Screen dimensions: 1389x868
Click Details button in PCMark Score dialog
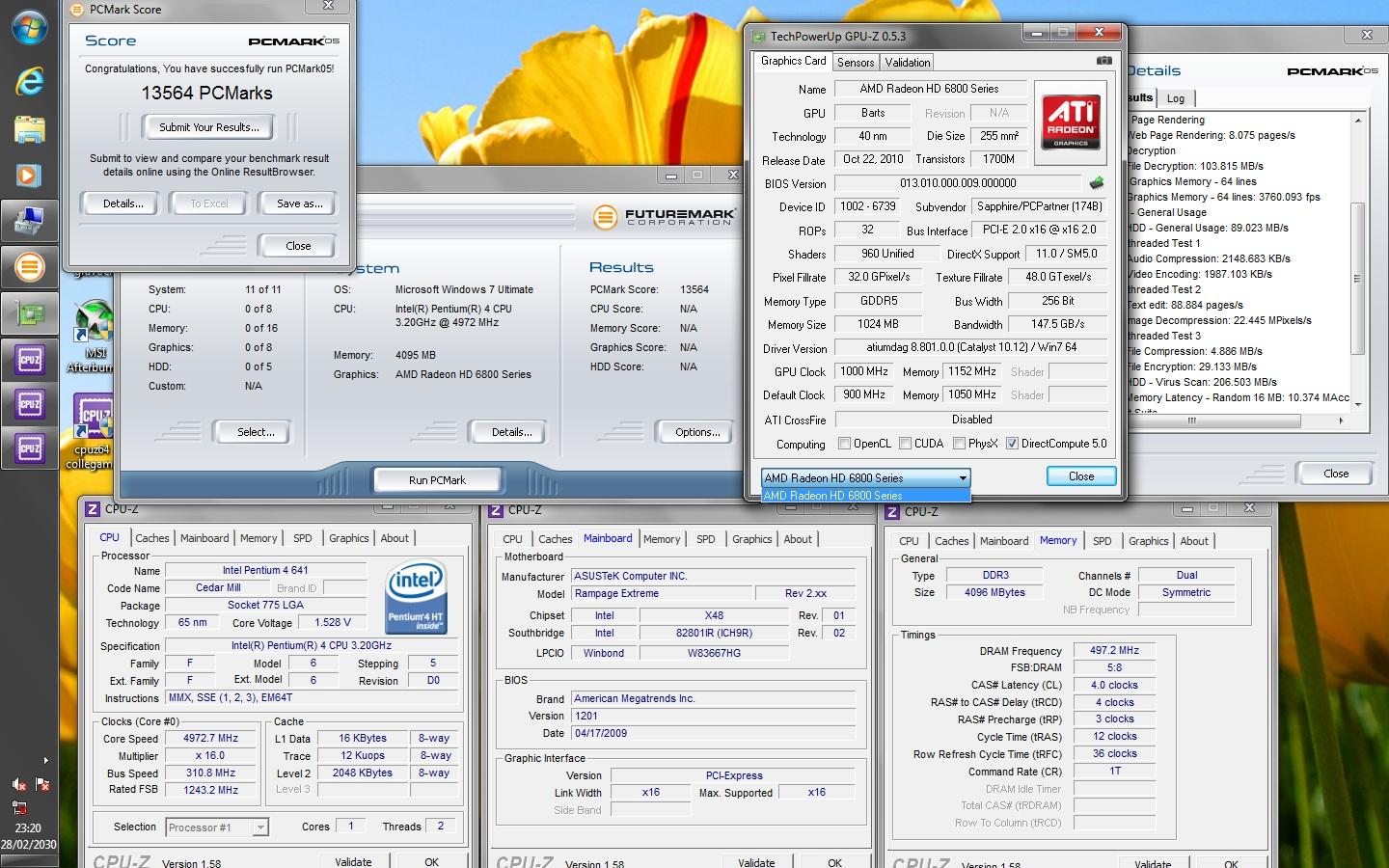pyautogui.click(x=123, y=203)
